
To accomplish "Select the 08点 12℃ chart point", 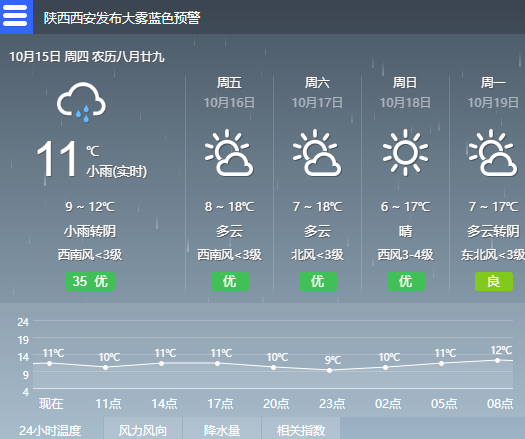I will 498,360.
